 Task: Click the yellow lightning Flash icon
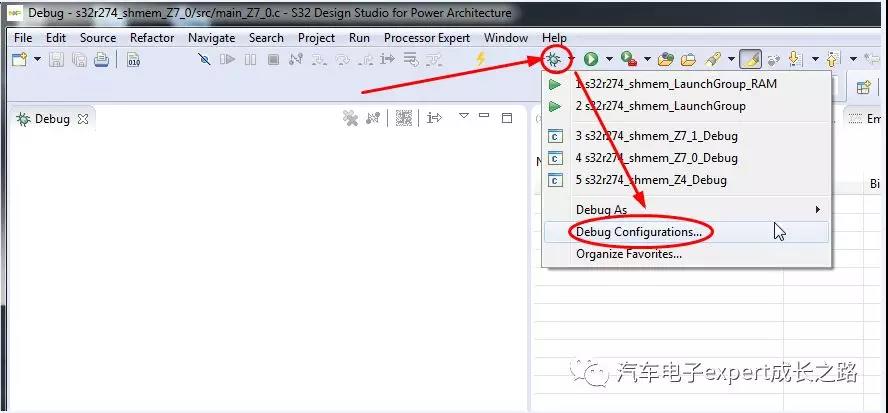point(481,59)
